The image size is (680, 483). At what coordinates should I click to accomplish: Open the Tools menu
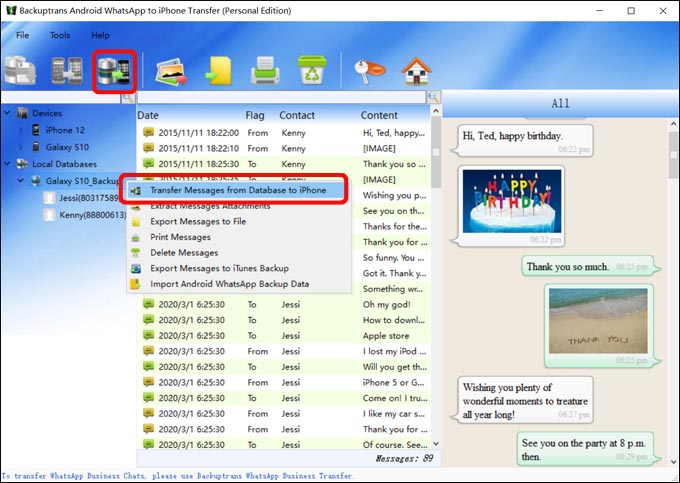tap(60, 35)
